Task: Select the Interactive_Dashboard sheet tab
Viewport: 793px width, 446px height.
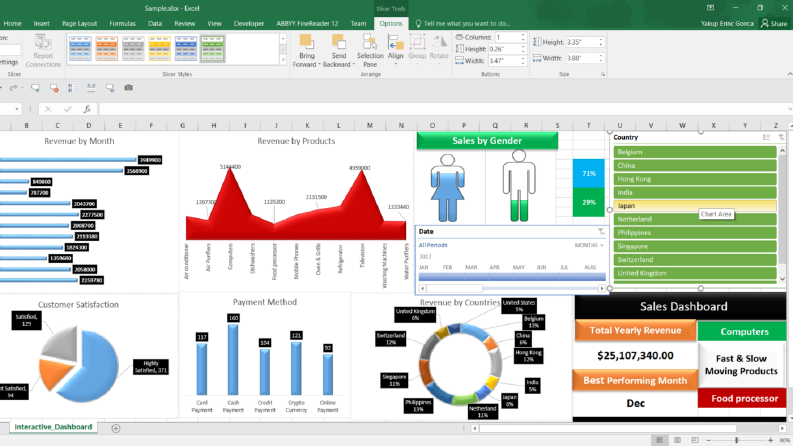Action: pos(53,427)
